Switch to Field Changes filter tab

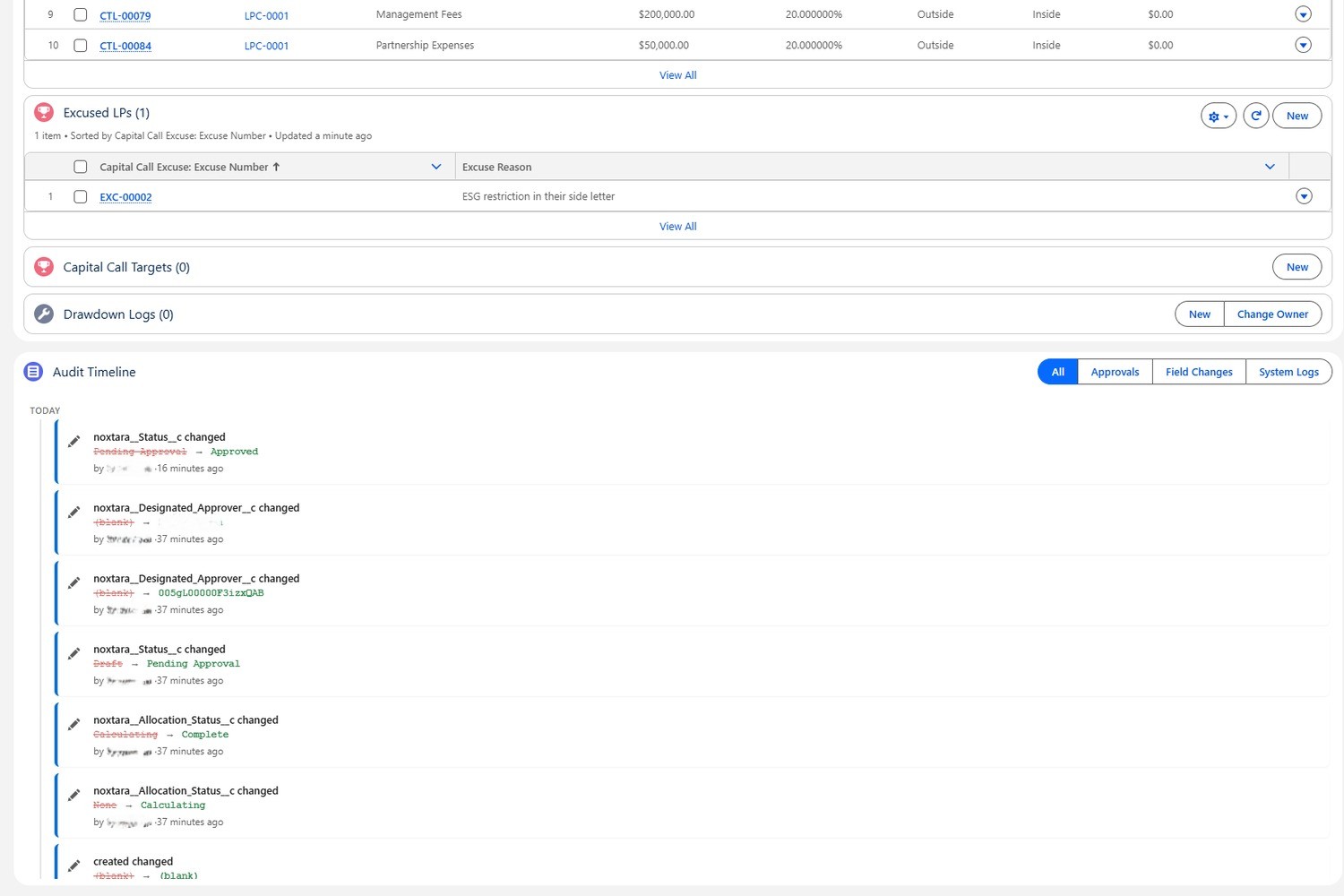coord(1199,372)
